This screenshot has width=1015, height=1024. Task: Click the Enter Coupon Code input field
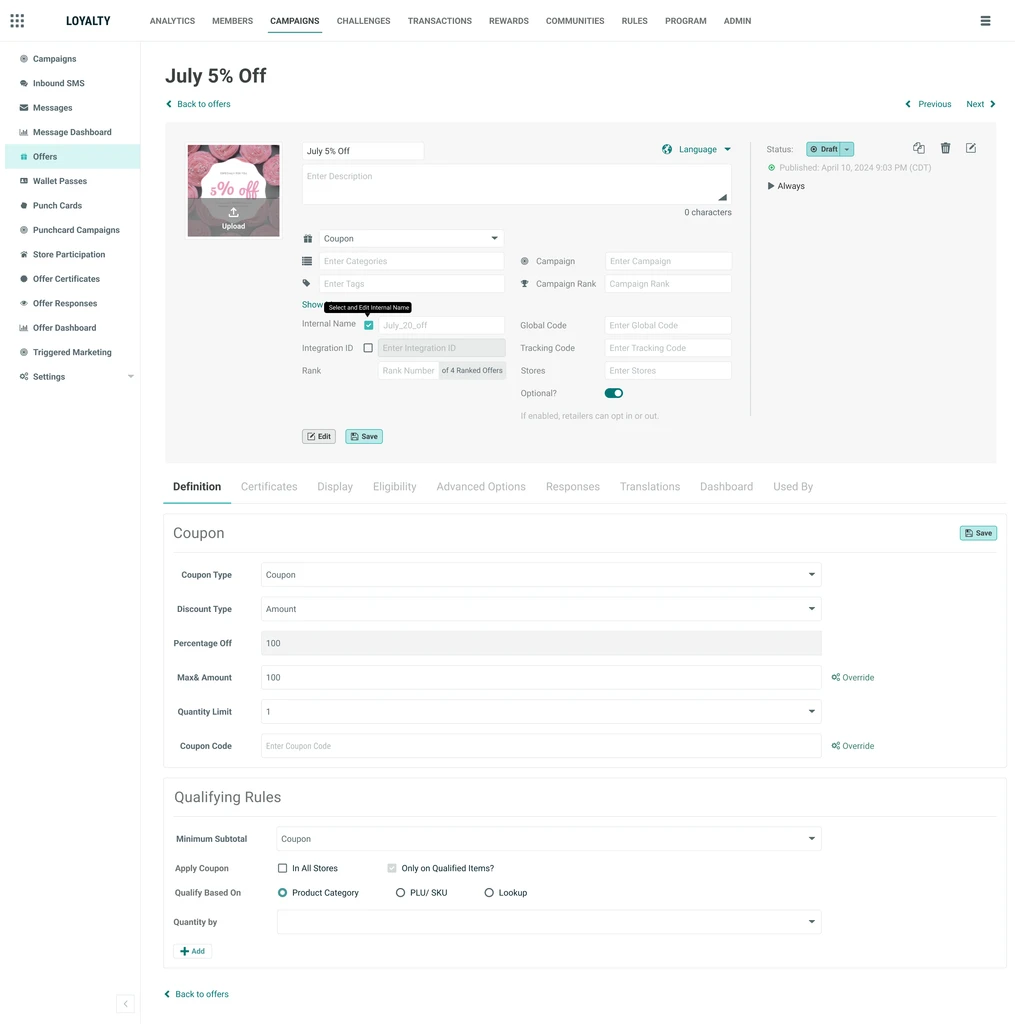(x=541, y=746)
